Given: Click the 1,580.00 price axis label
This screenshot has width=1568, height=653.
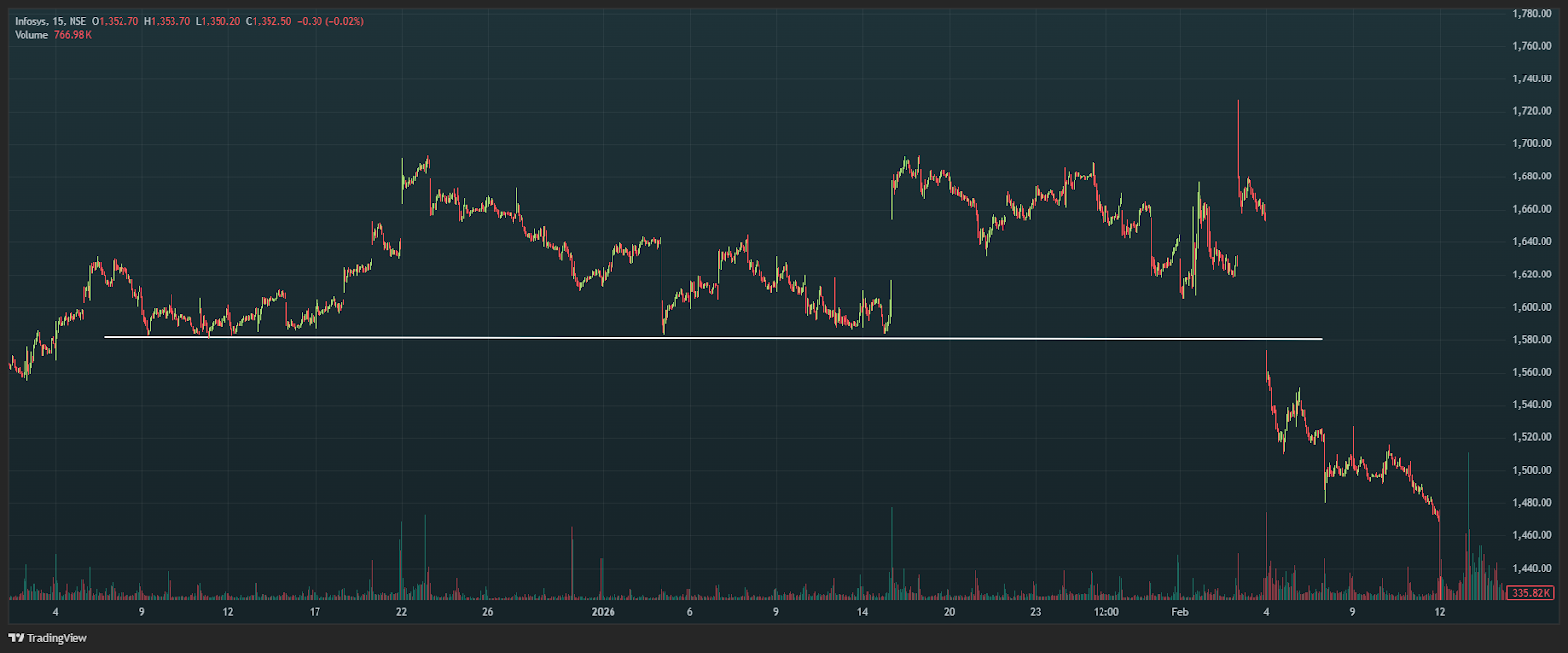Looking at the screenshot, I should pos(1532,340).
